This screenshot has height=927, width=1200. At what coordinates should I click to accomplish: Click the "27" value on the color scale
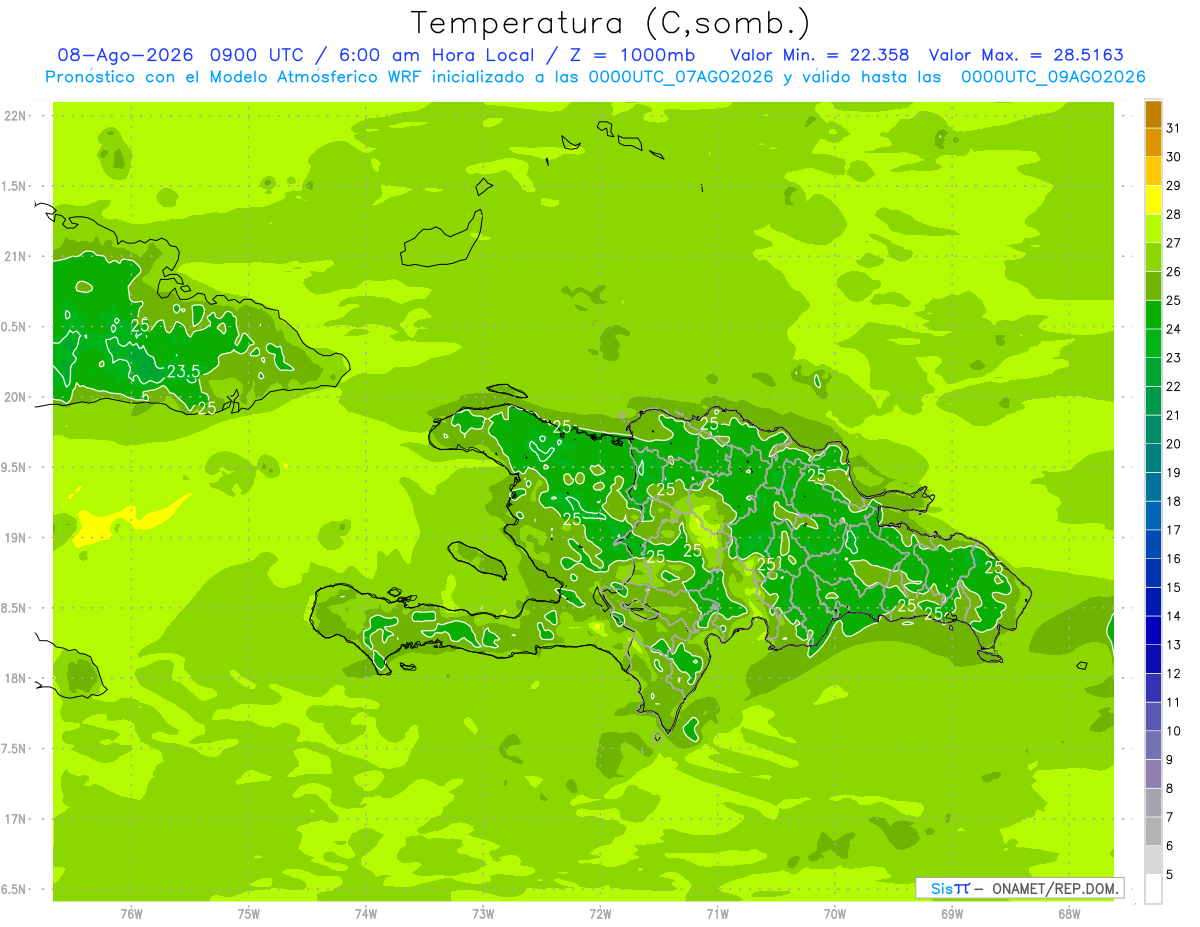(x=1174, y=243)
